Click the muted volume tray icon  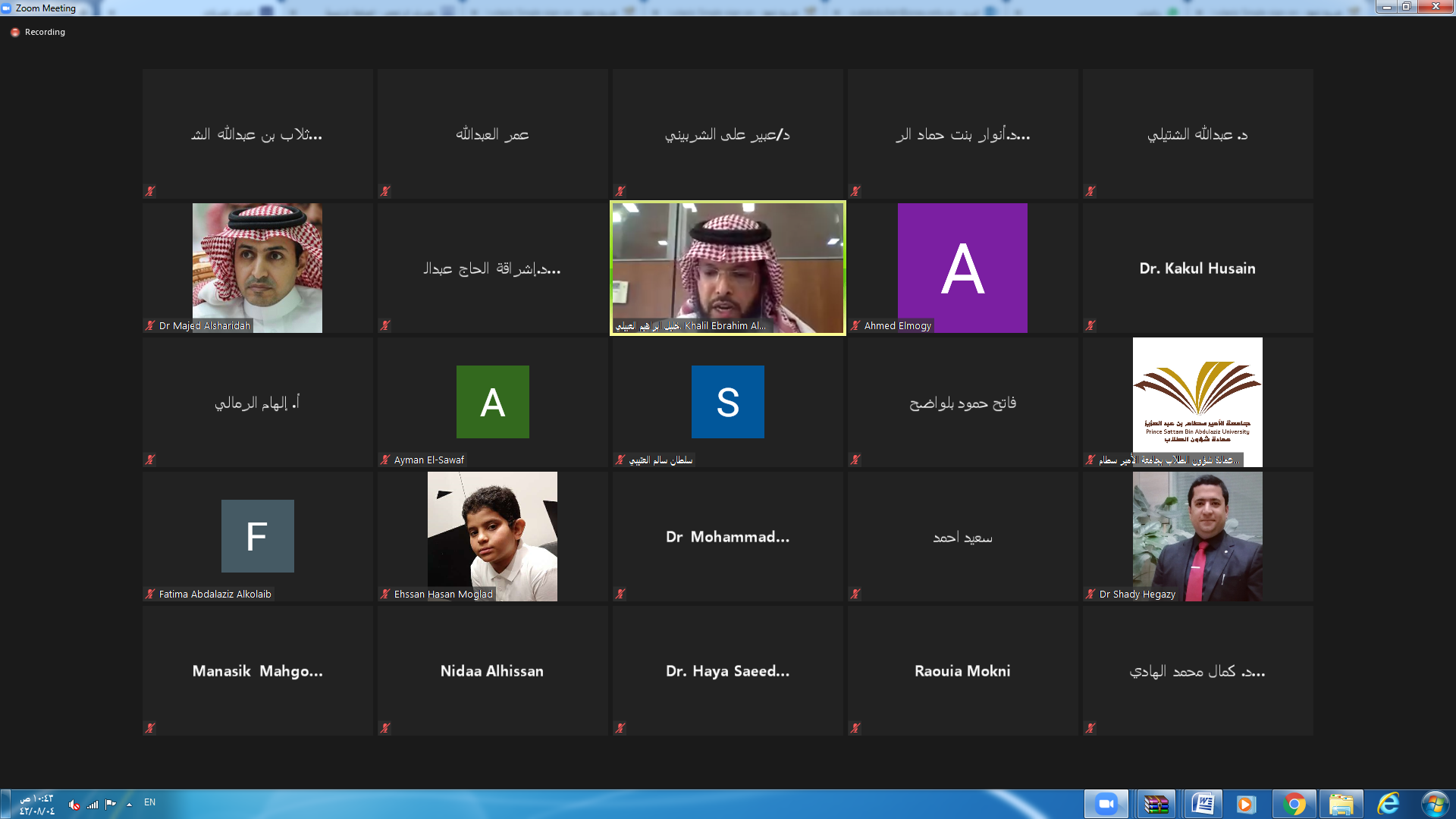coord(74,805)
